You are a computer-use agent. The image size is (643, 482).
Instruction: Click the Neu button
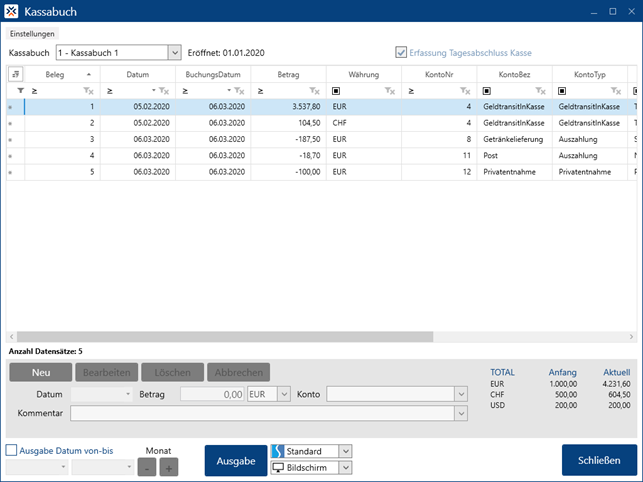tap(40, 372)
